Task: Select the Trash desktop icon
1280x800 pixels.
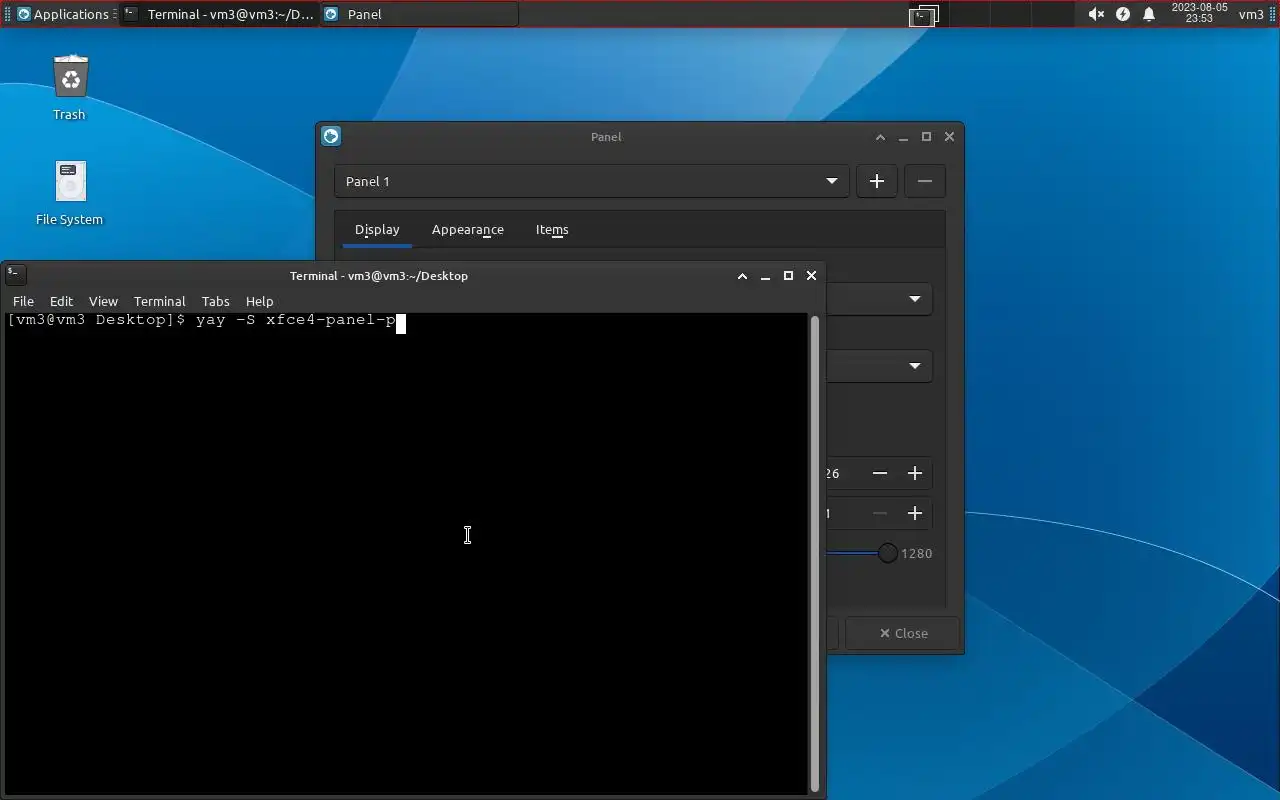Action: (x=70, y=88)
